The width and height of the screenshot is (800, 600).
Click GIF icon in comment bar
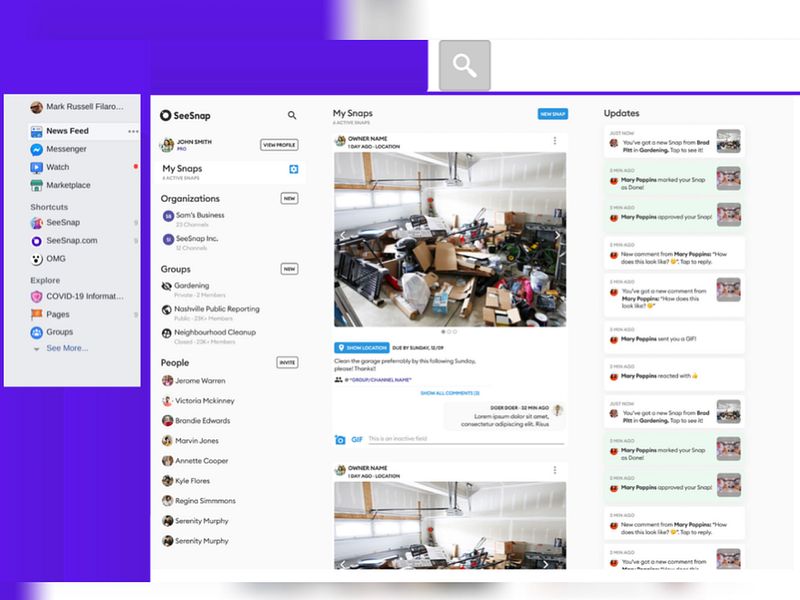[x=357, y=439]
